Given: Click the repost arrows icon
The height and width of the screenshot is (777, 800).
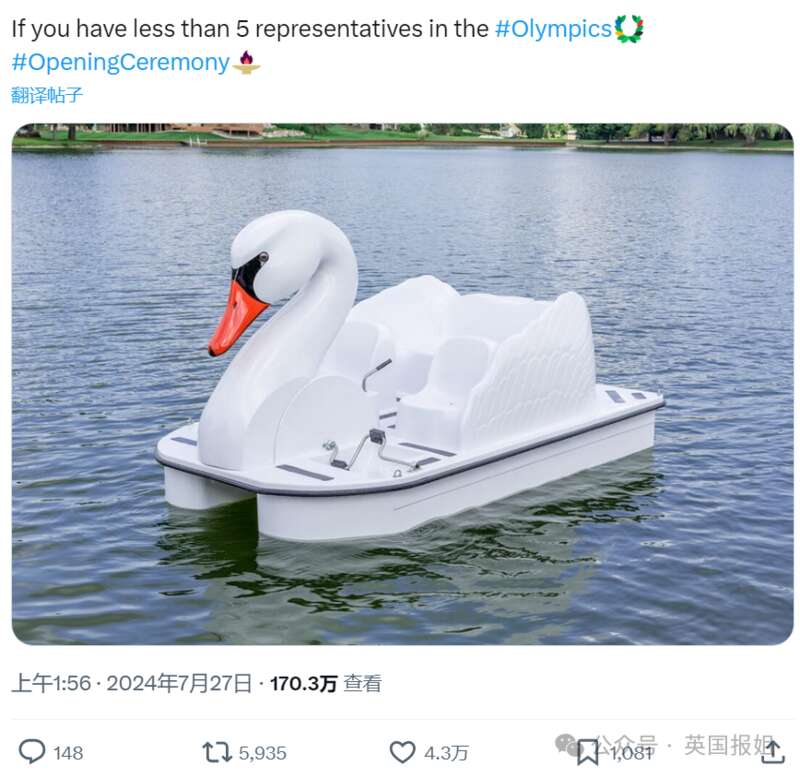Looking at the screenshot, I should point(217,753).
